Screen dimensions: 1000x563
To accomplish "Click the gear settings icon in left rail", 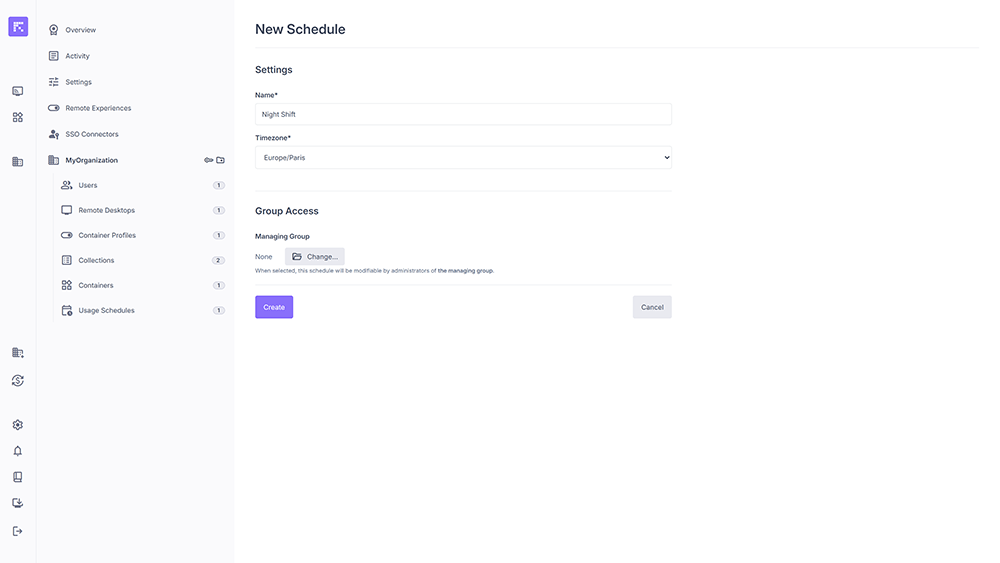I will [17, 425].
